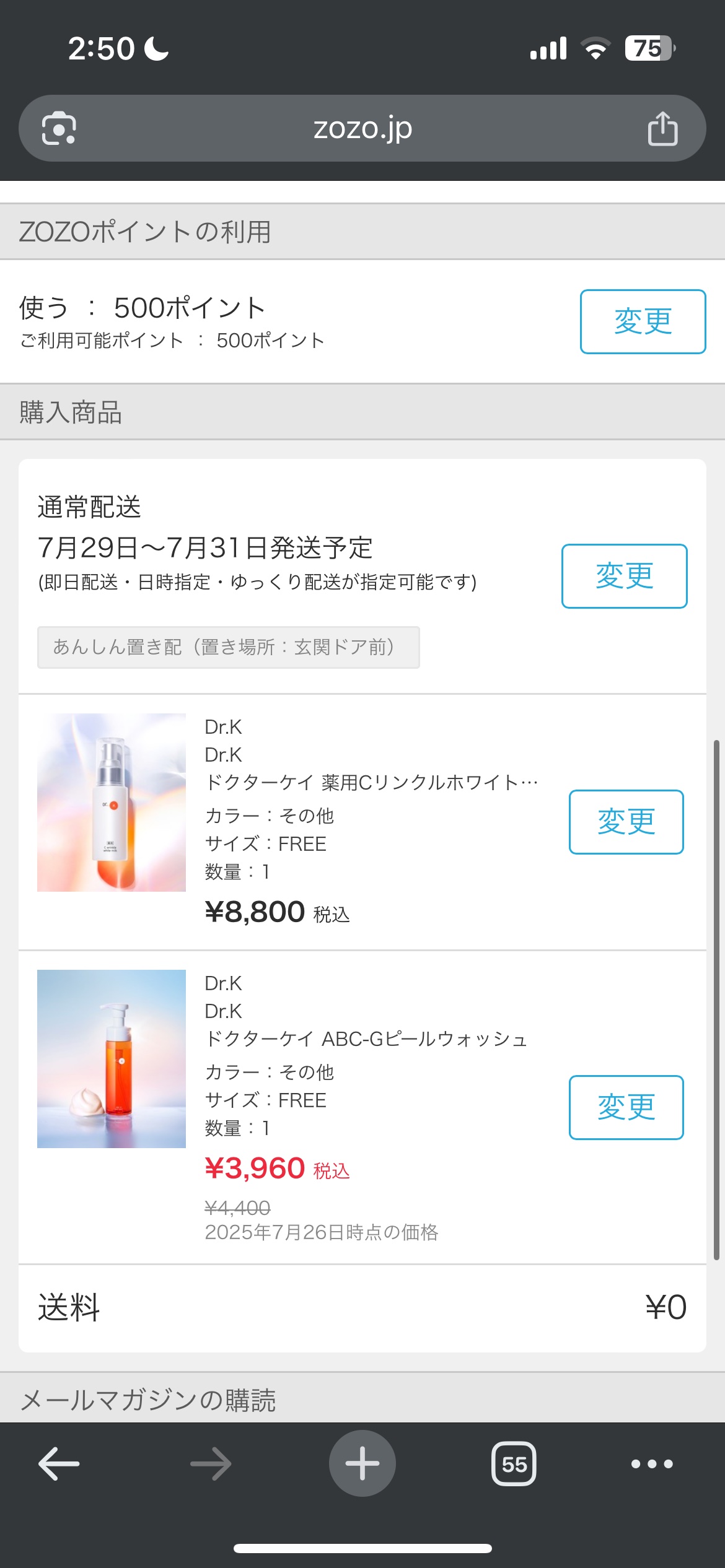
Task: Open a new tab with plus button
Action: click(362, 1464)
